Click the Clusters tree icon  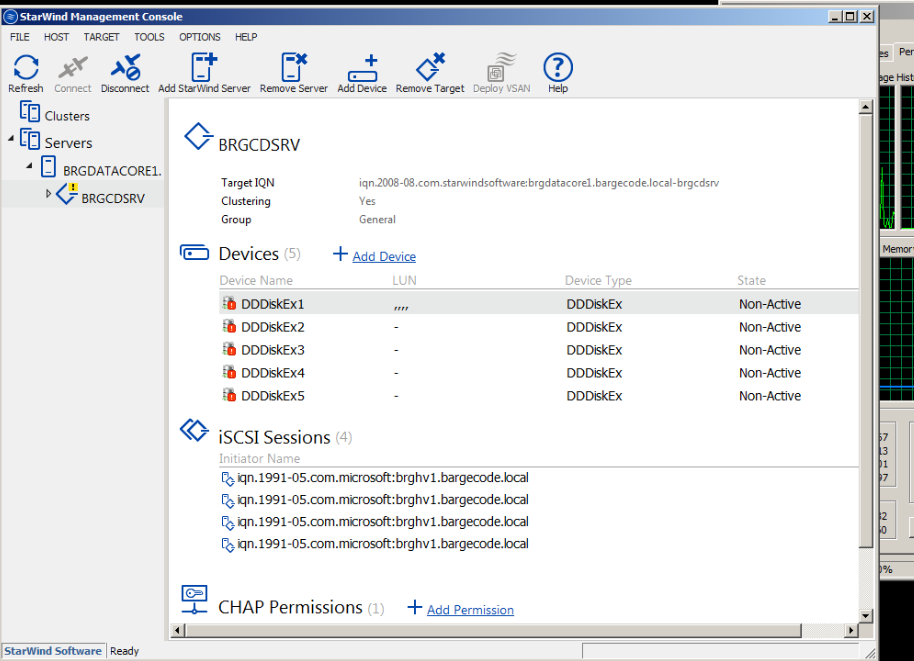30,111
